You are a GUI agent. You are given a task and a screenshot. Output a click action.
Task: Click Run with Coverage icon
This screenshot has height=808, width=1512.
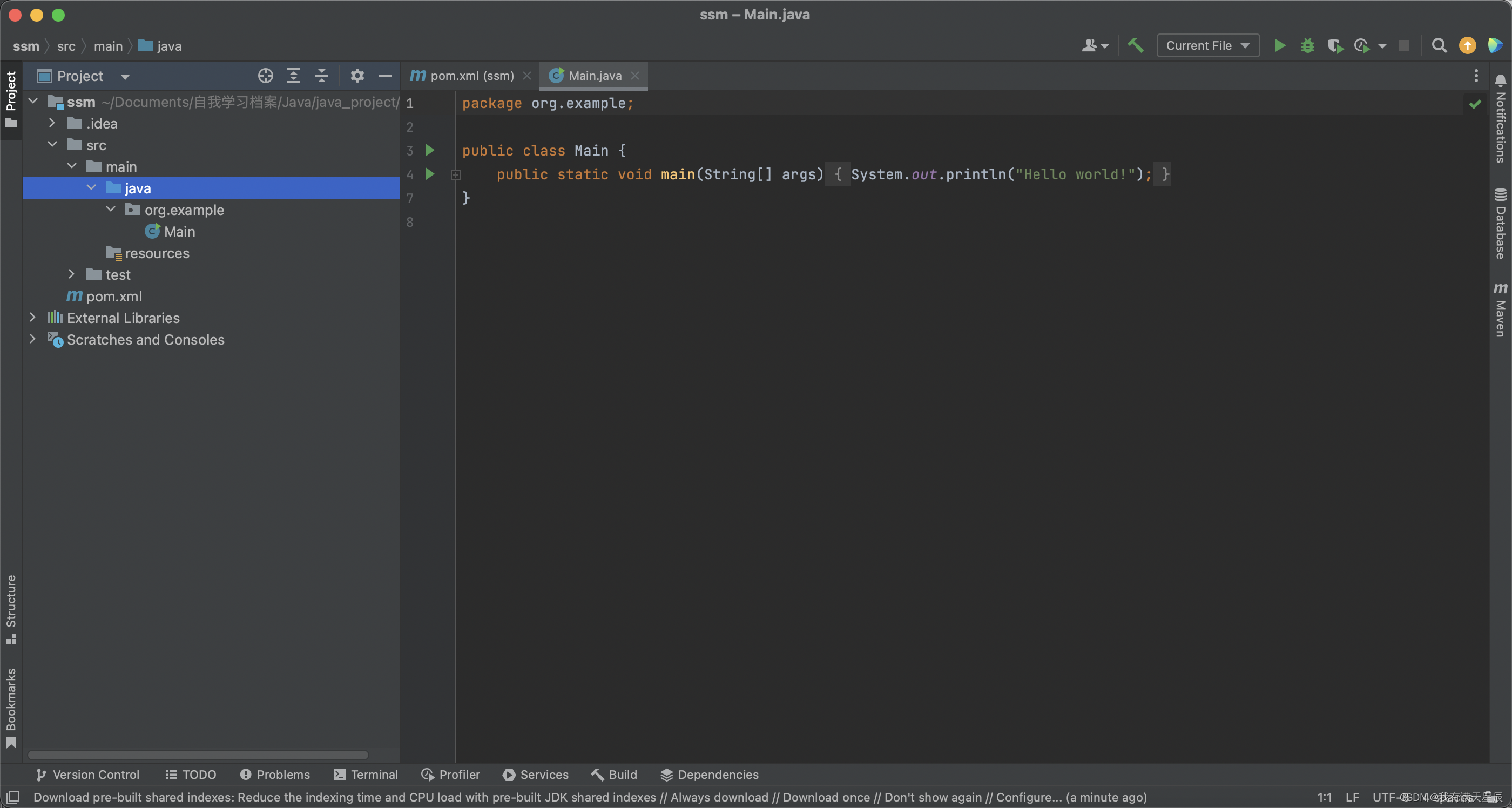pos(1335,45)
